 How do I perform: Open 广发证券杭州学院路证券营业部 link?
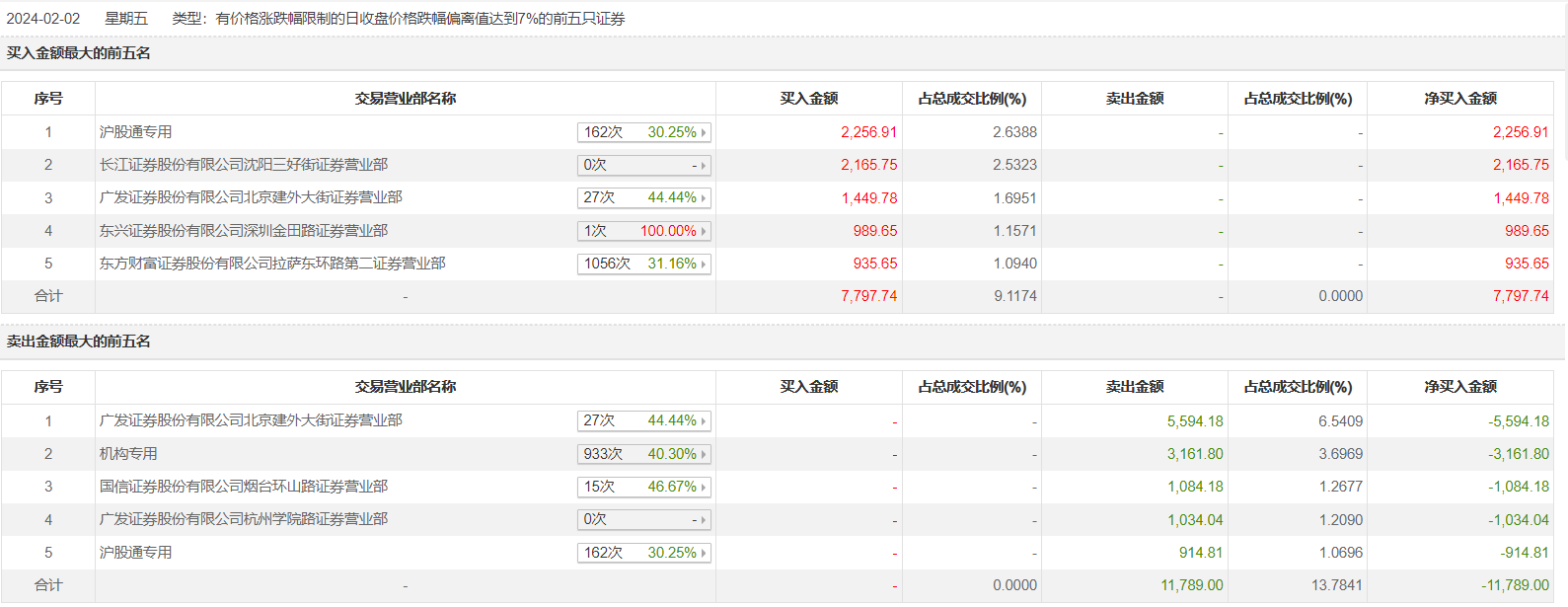pos(243,519)
